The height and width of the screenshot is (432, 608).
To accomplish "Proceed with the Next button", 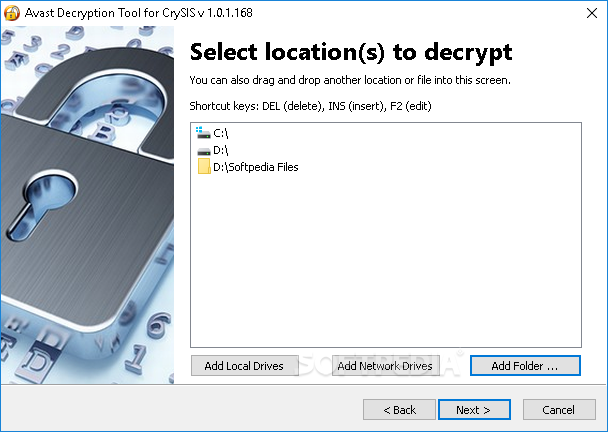I will click(x=474, y=410).
